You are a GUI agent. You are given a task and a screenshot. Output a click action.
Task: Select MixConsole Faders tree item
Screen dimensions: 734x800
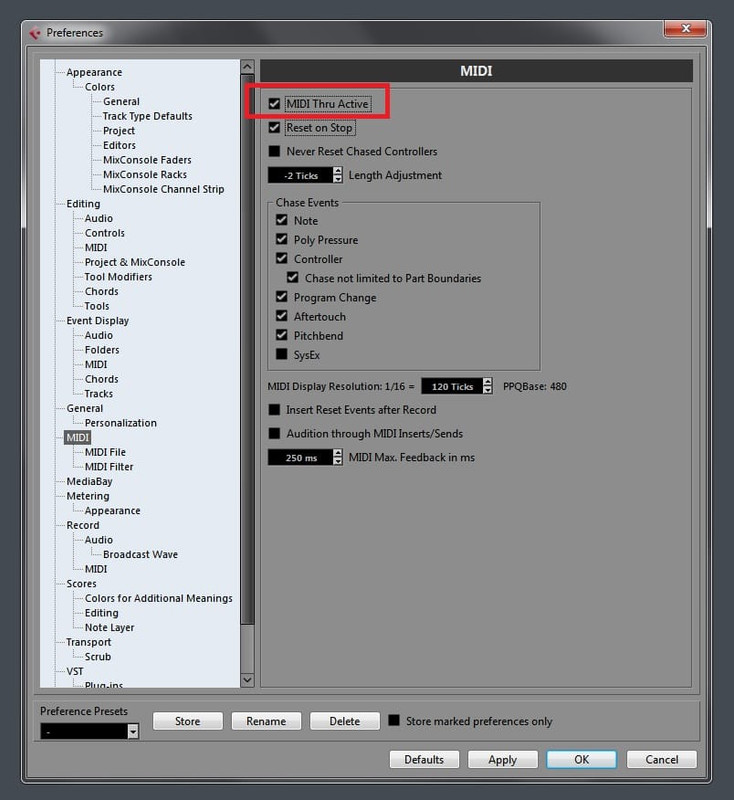click(147, 160)
